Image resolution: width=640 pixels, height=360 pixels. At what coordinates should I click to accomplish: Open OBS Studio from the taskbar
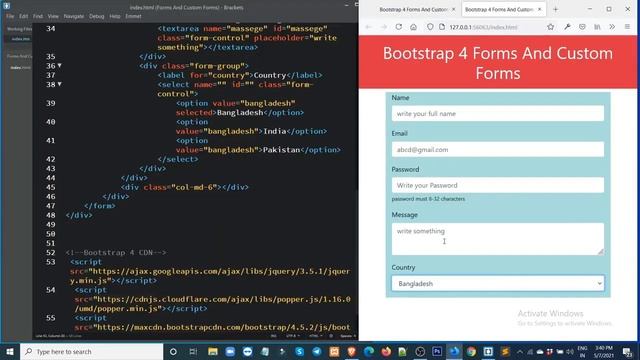(420, 351)
